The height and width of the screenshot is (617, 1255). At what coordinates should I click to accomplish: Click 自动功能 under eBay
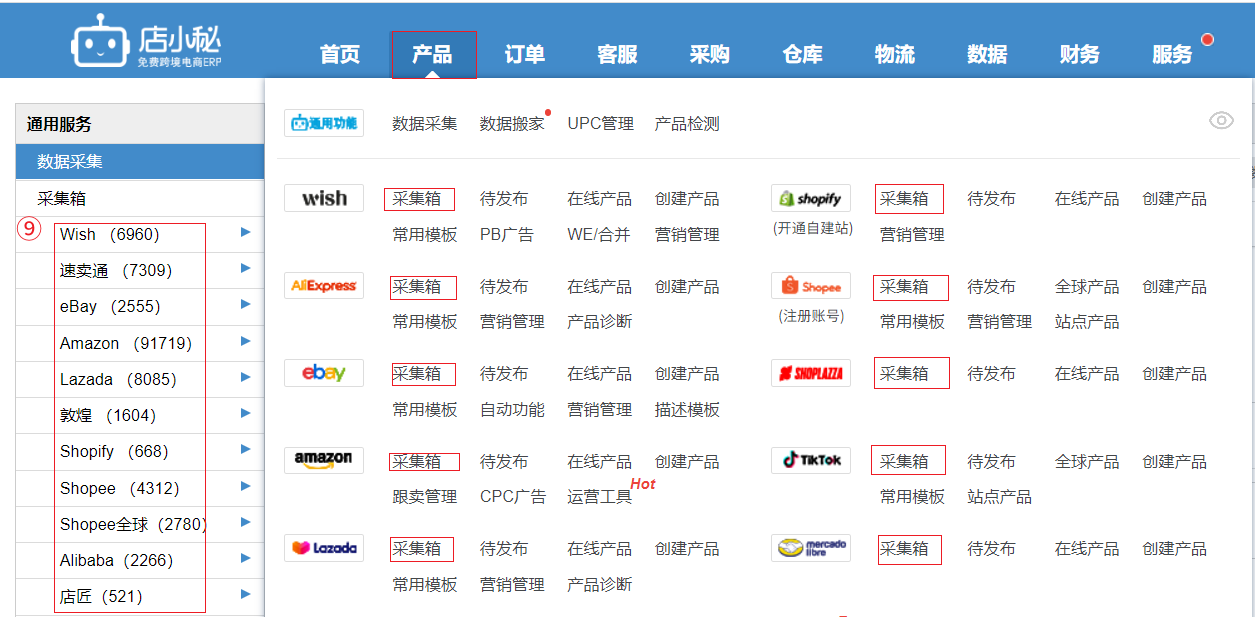coord(512,410)
